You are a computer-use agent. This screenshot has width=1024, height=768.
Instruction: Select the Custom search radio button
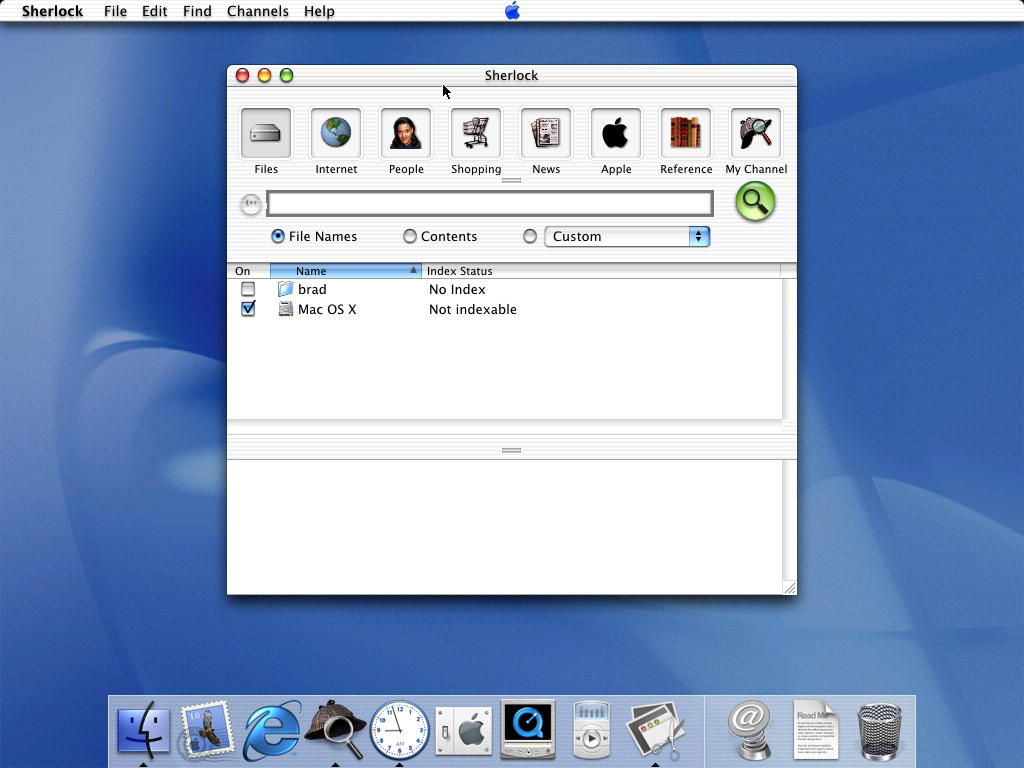(530, 236)
